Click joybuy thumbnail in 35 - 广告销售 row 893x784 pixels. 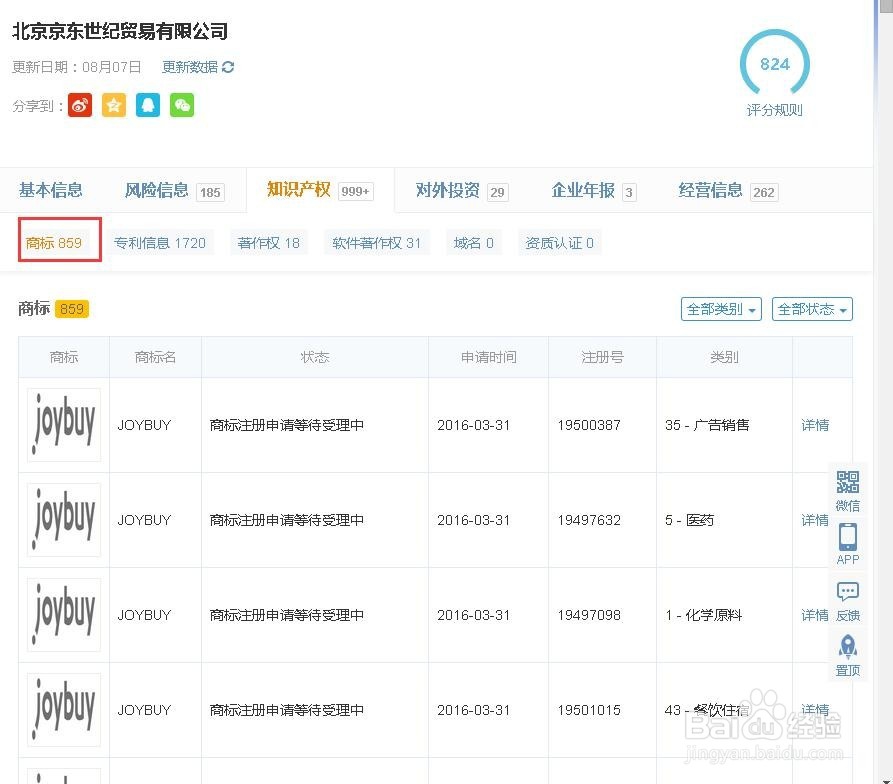pyautogui.click(x=64, y=425)
